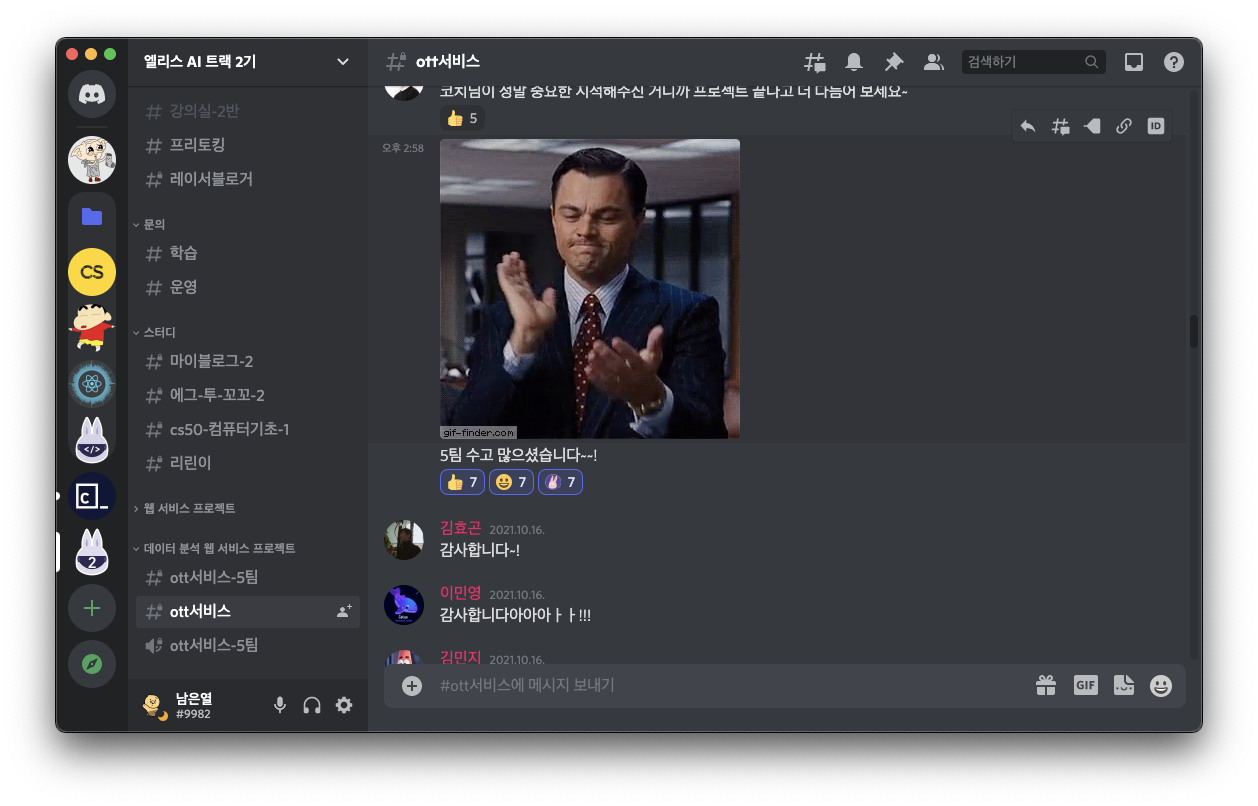Open the 강의실-2반 channel
The image size is (1258, 806).
[247, 111]
